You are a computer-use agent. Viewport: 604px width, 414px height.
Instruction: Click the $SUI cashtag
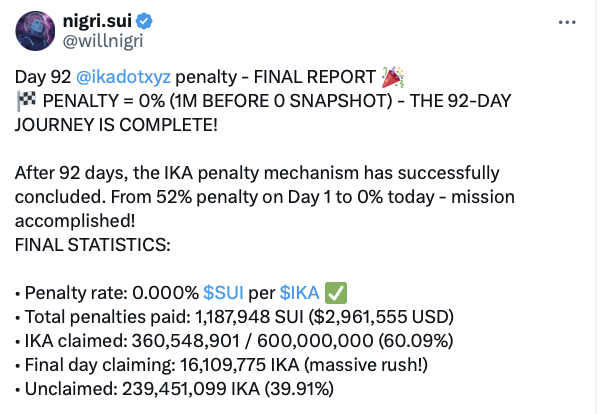pyautogui.click(x=224, y=292)
